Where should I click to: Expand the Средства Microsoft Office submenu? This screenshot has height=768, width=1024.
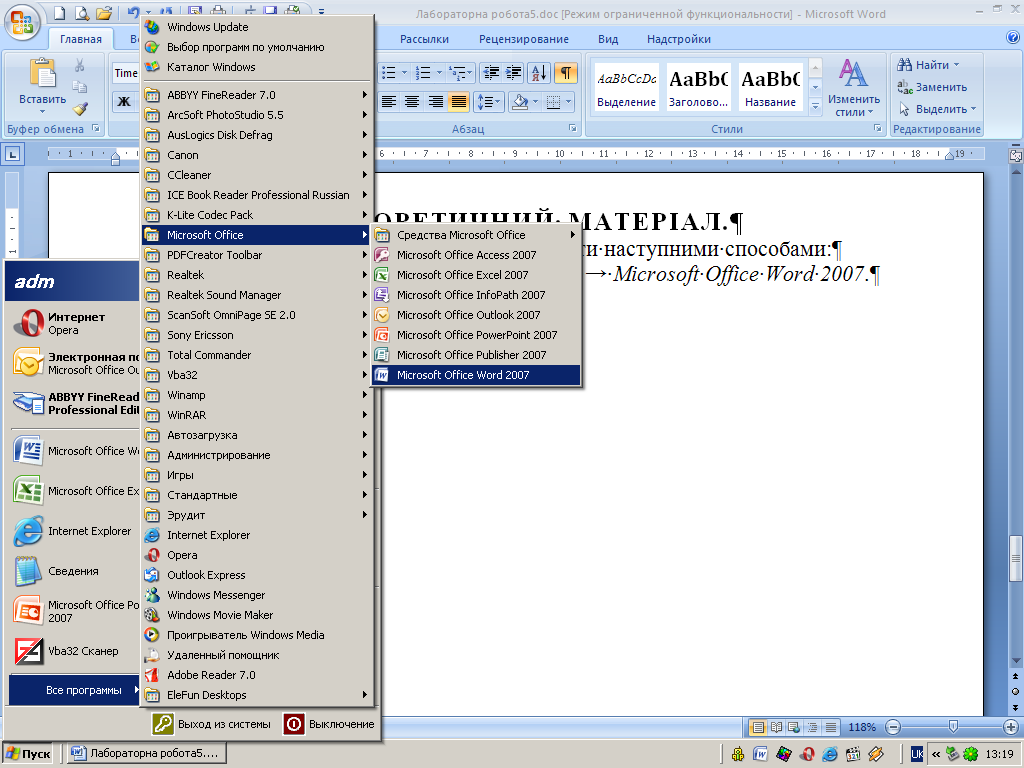coord(476,235)
